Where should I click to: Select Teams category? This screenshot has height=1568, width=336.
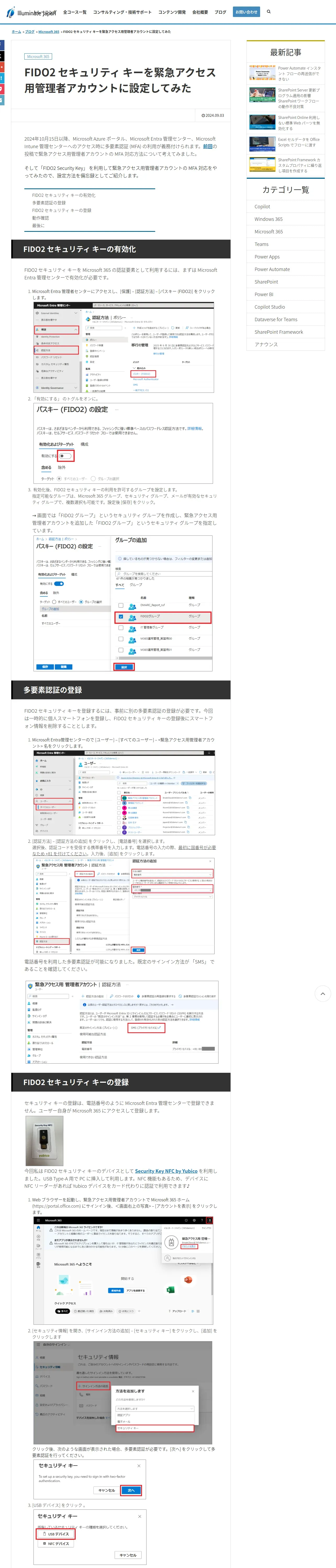285,244
